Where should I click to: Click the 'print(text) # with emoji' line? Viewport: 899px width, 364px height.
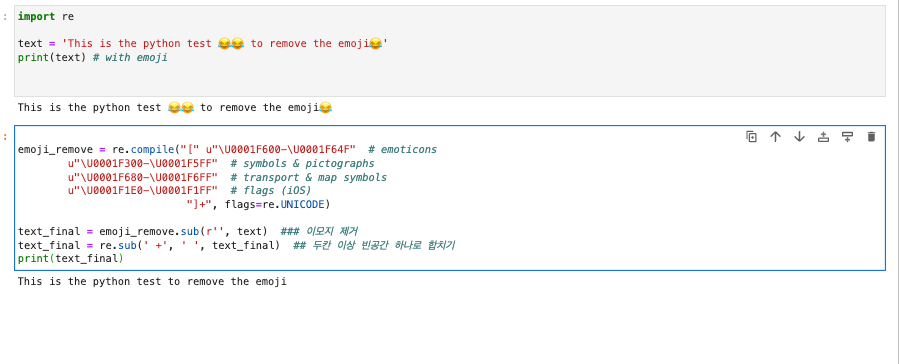tap(93, 57)
